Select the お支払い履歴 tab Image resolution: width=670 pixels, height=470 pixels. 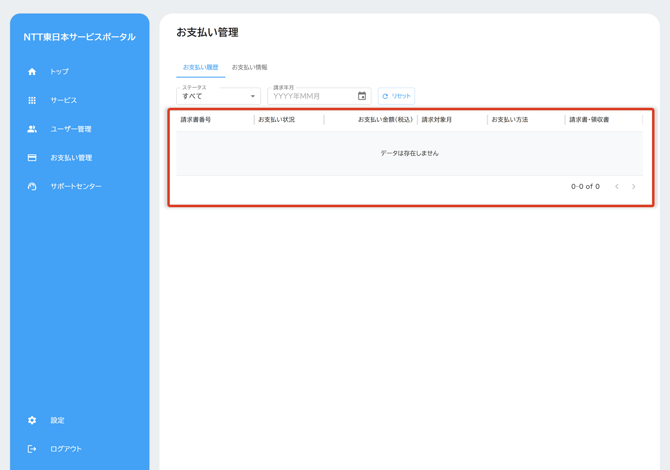(x=200, y=68)
